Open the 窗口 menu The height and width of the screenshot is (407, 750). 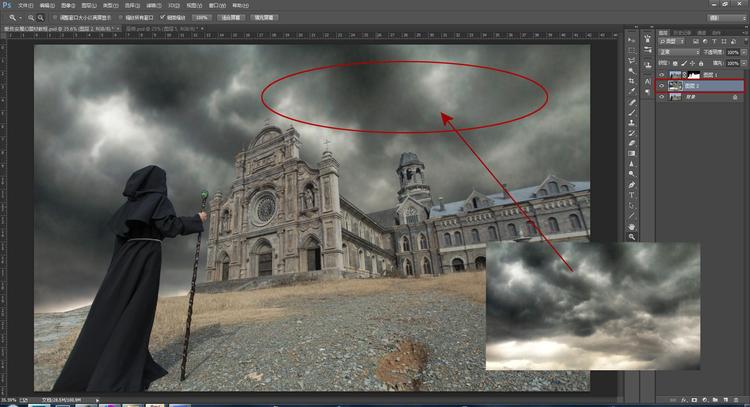(x=217, y=5)
